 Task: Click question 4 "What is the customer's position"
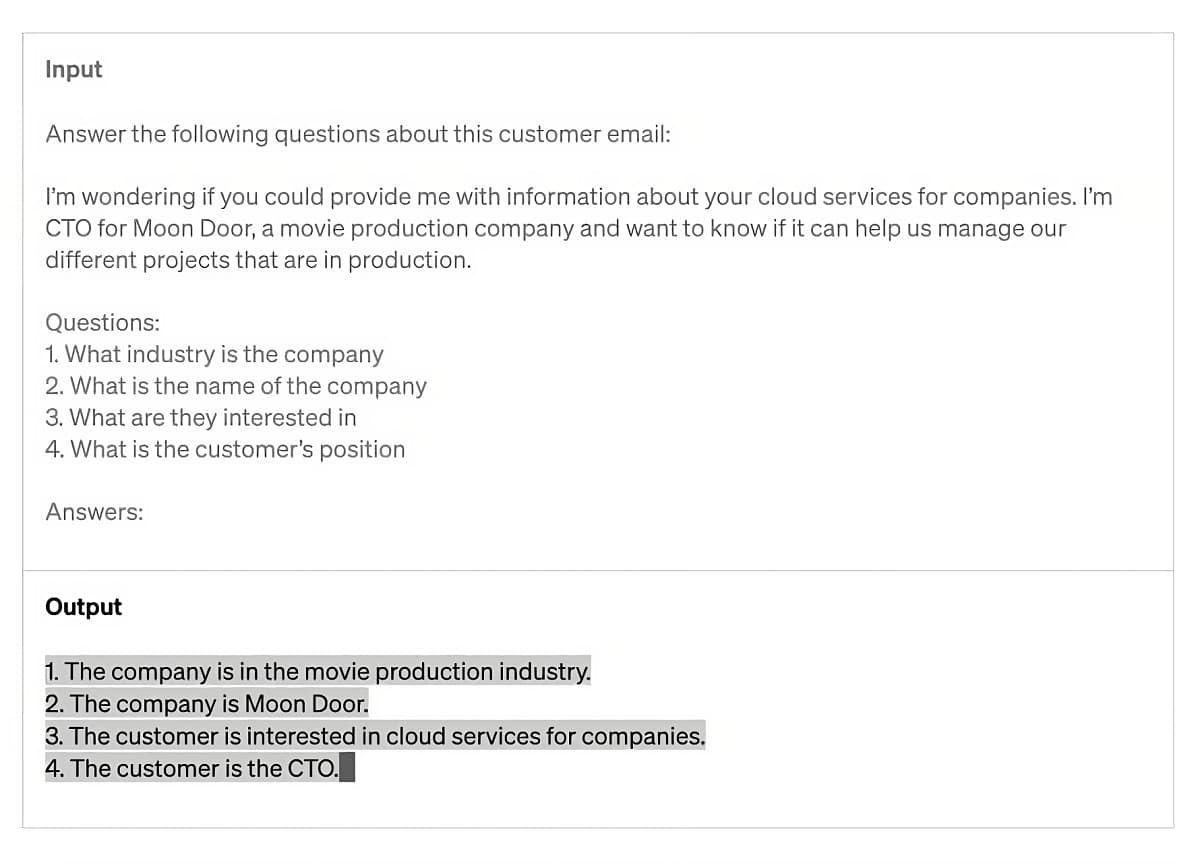click(225, 449)
